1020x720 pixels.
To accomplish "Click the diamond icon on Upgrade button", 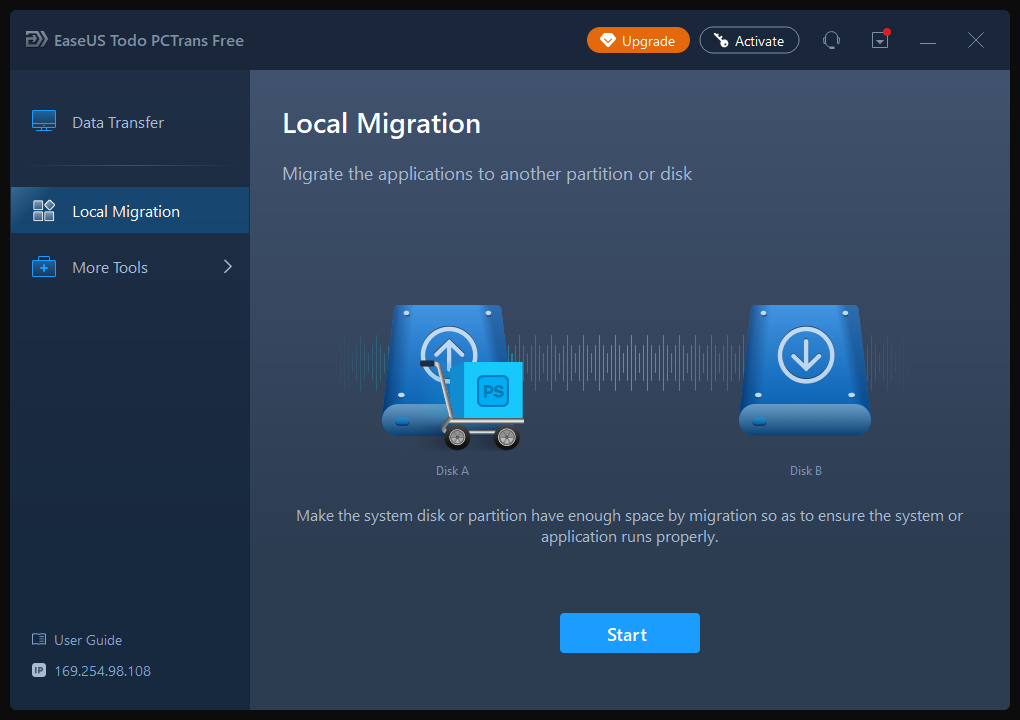I will click(608, 40).
